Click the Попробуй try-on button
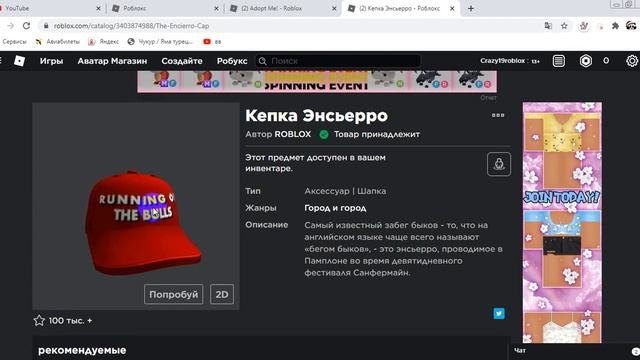This screenshot has width=640, height=360. pyautogui.click(x=173, y=294)
